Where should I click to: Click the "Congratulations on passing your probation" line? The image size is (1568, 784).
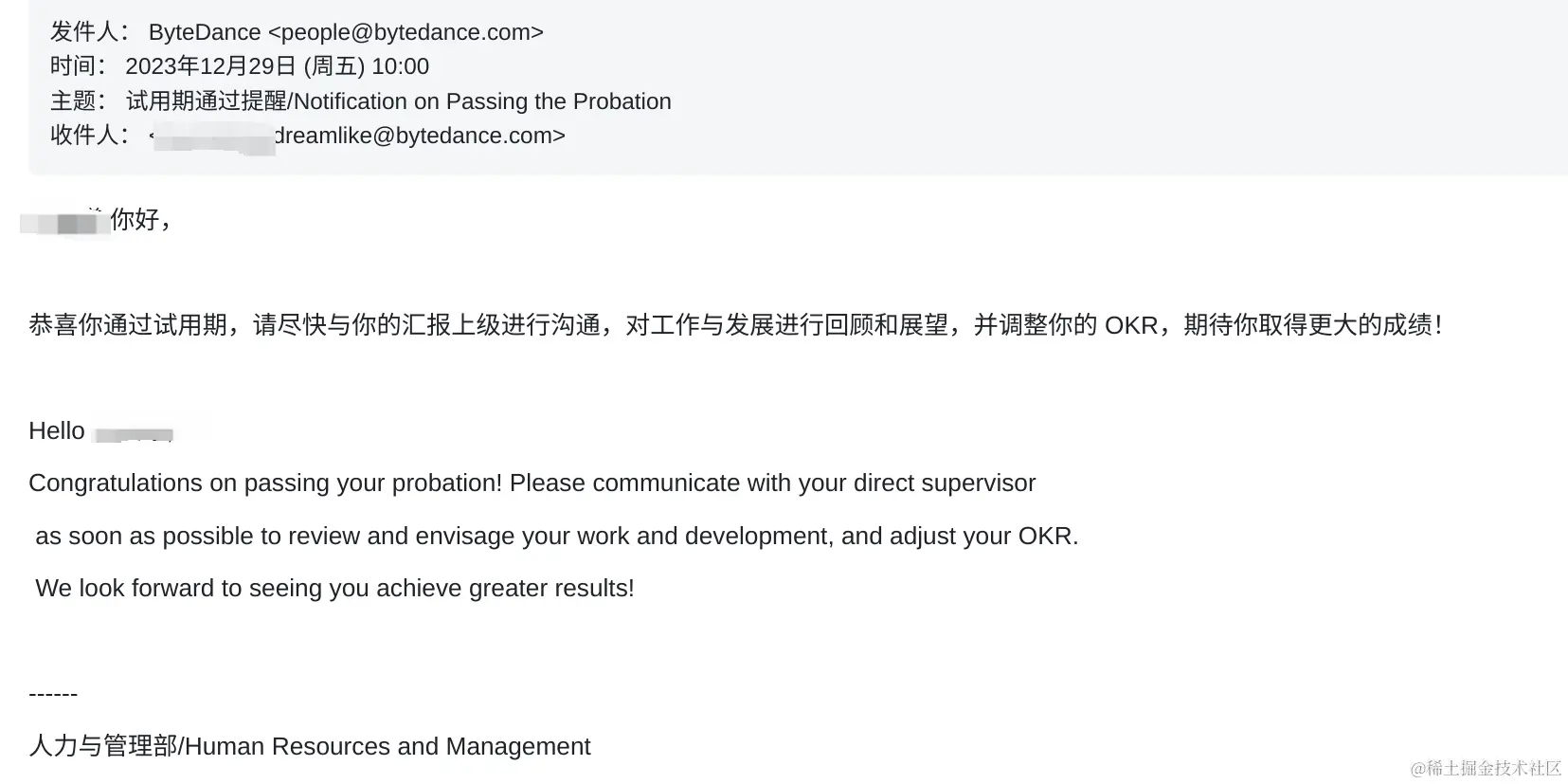pyautogui.click(x=532, y=483)
